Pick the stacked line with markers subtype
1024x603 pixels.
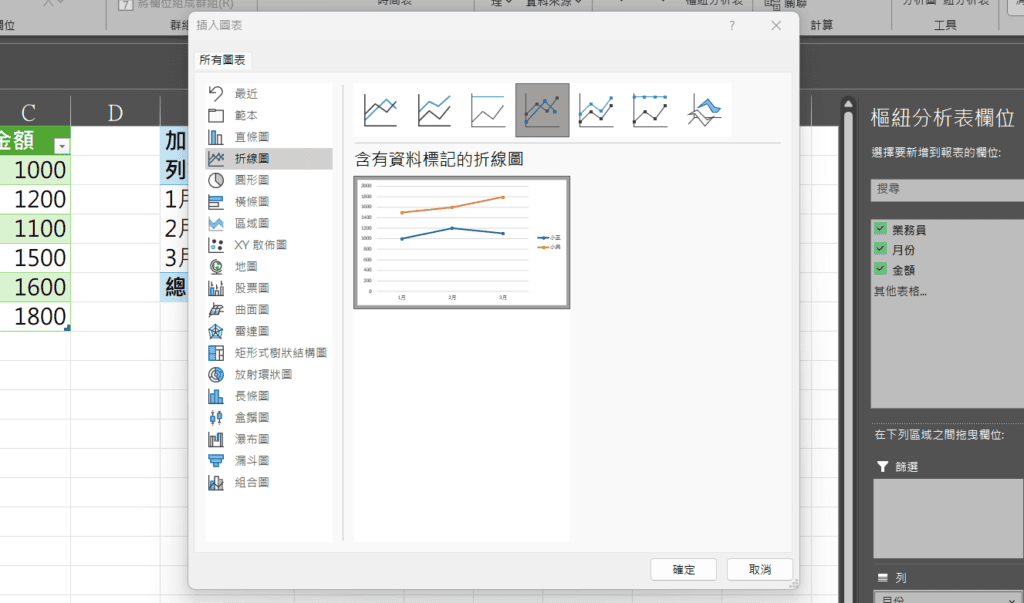(x=596, y=110)
